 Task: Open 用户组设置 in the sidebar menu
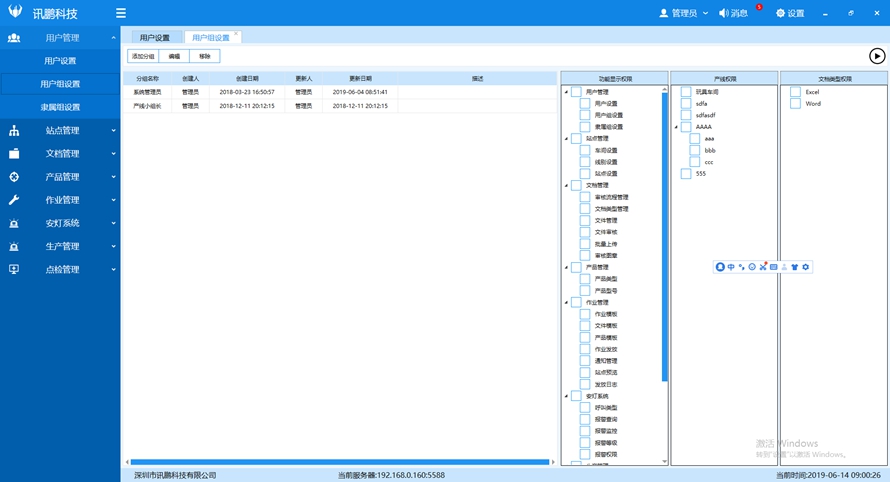pos(60,84)
